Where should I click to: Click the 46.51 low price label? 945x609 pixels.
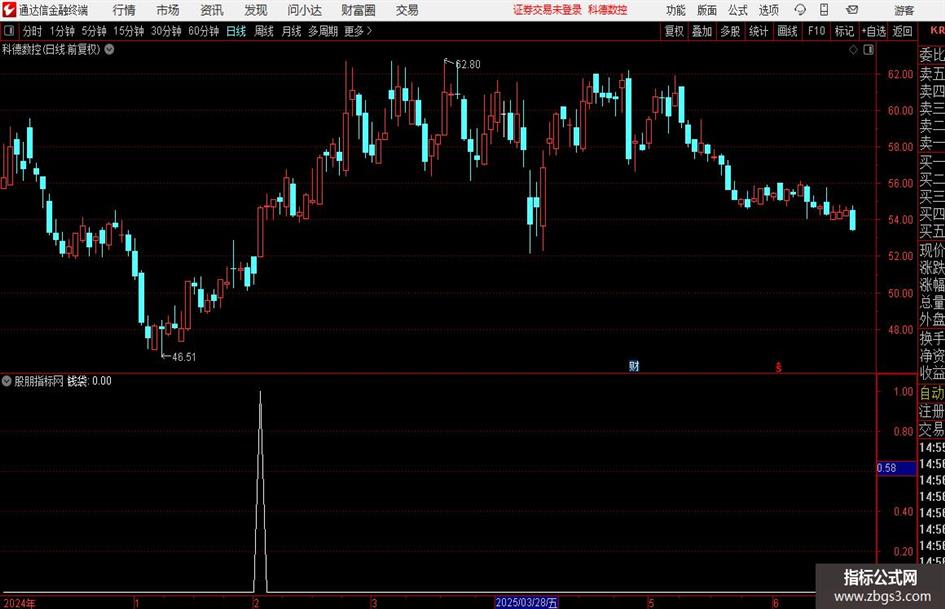[x=184, y=357]
